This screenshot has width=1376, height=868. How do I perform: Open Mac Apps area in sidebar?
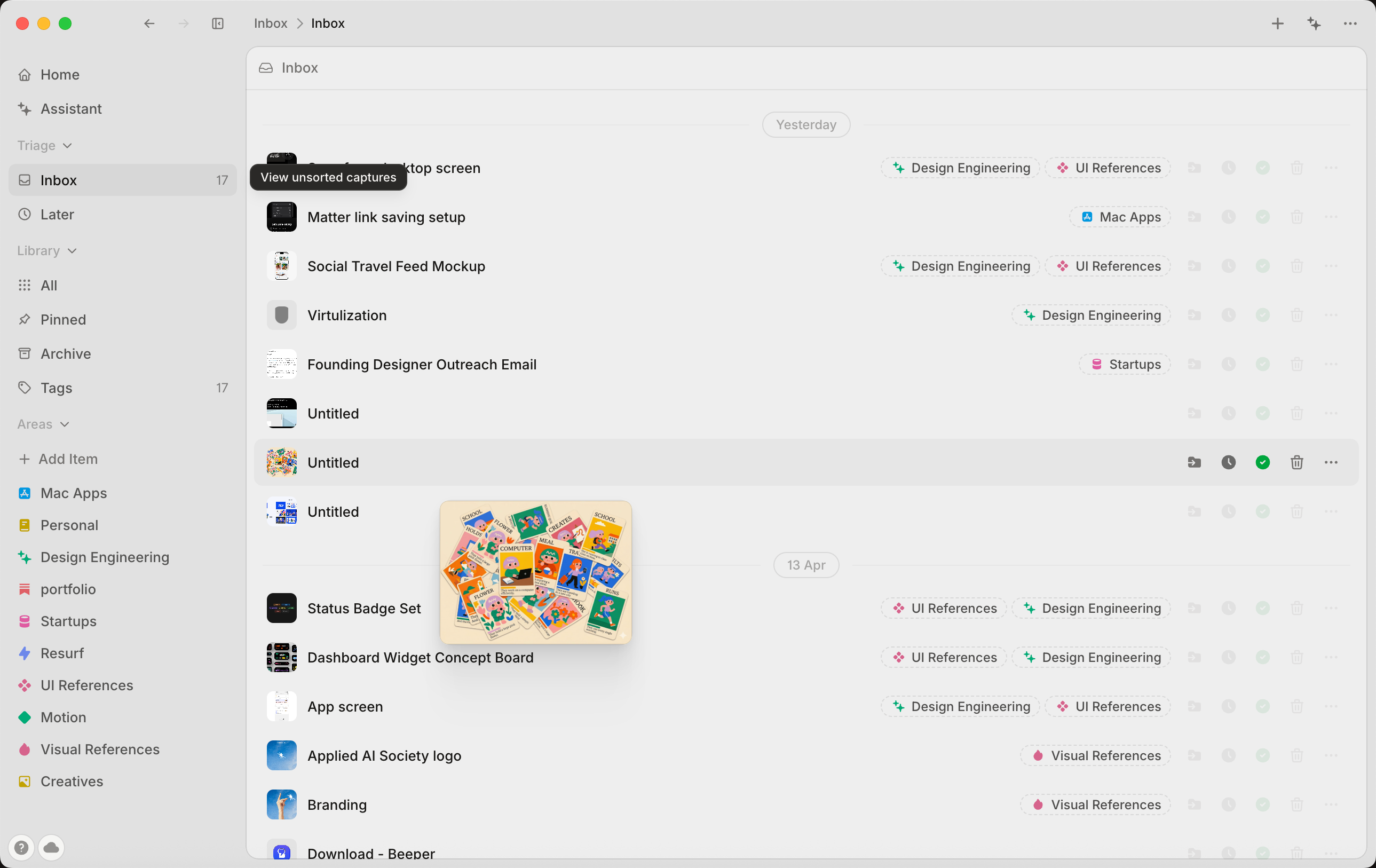(123, 493)
